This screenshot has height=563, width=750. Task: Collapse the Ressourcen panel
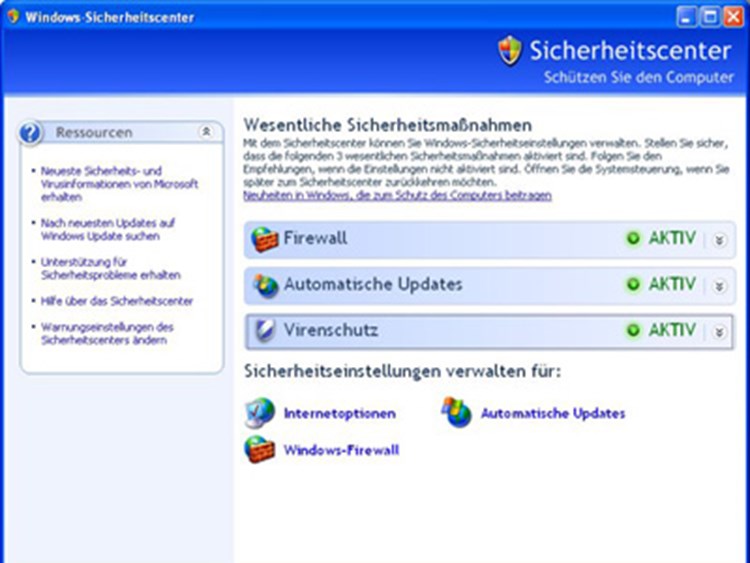[x=206, y=132]
